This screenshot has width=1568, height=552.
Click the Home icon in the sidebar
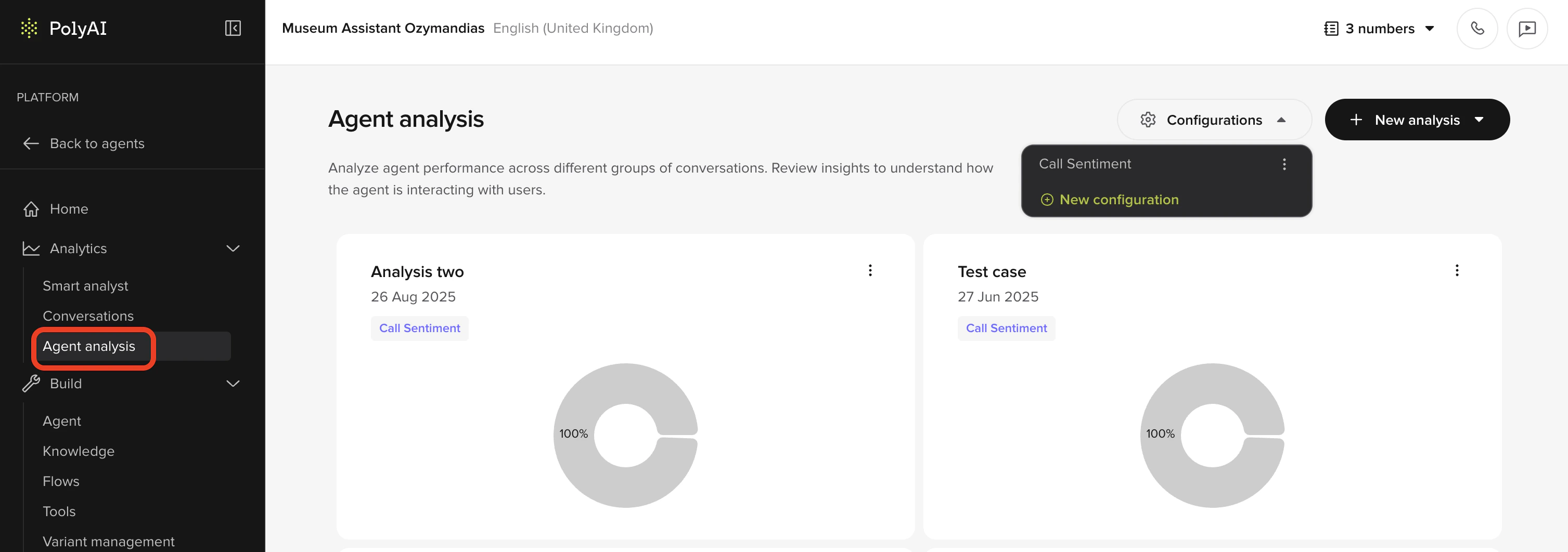point(31,208)
